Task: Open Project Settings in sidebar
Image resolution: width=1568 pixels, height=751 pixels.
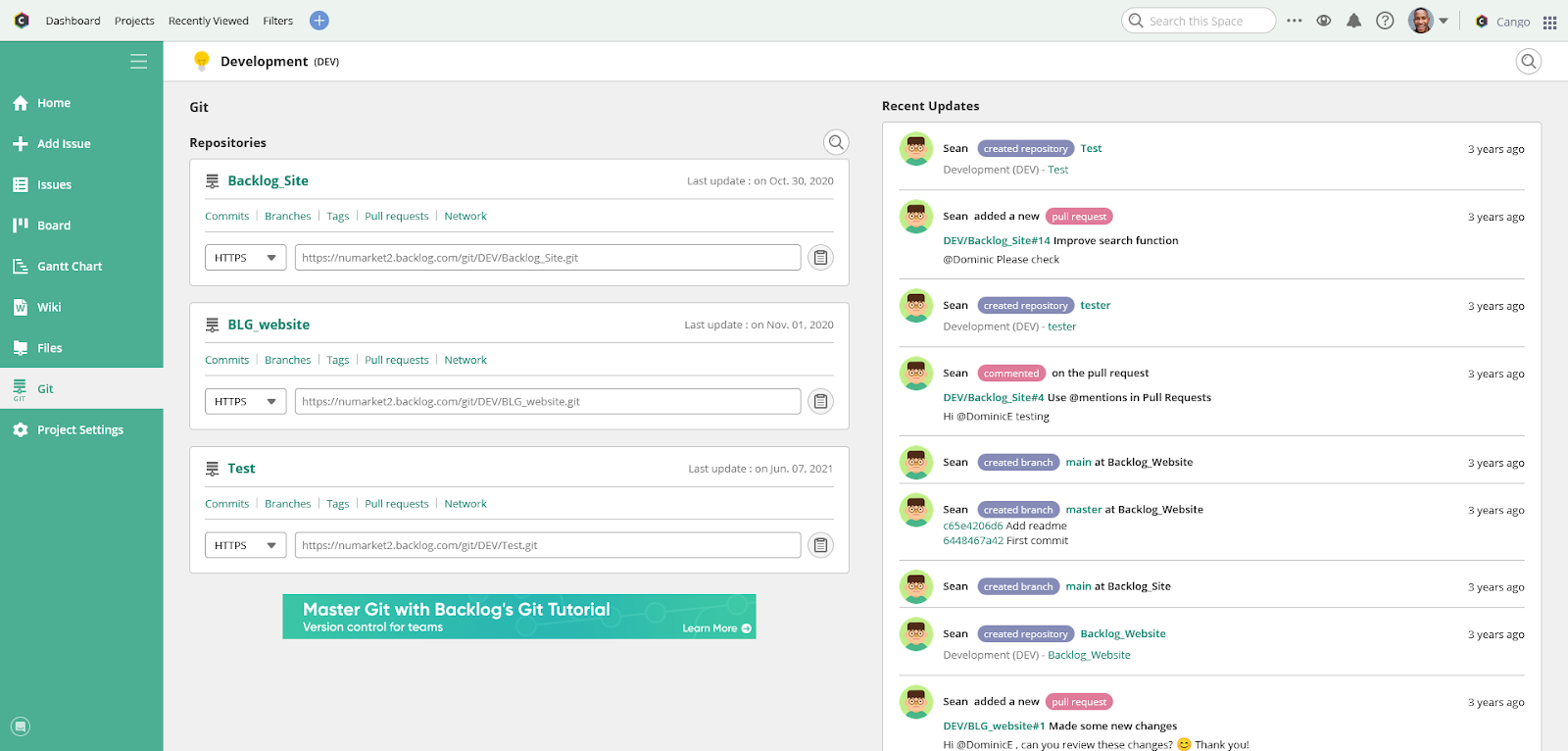Action: [x=79, y=430]
